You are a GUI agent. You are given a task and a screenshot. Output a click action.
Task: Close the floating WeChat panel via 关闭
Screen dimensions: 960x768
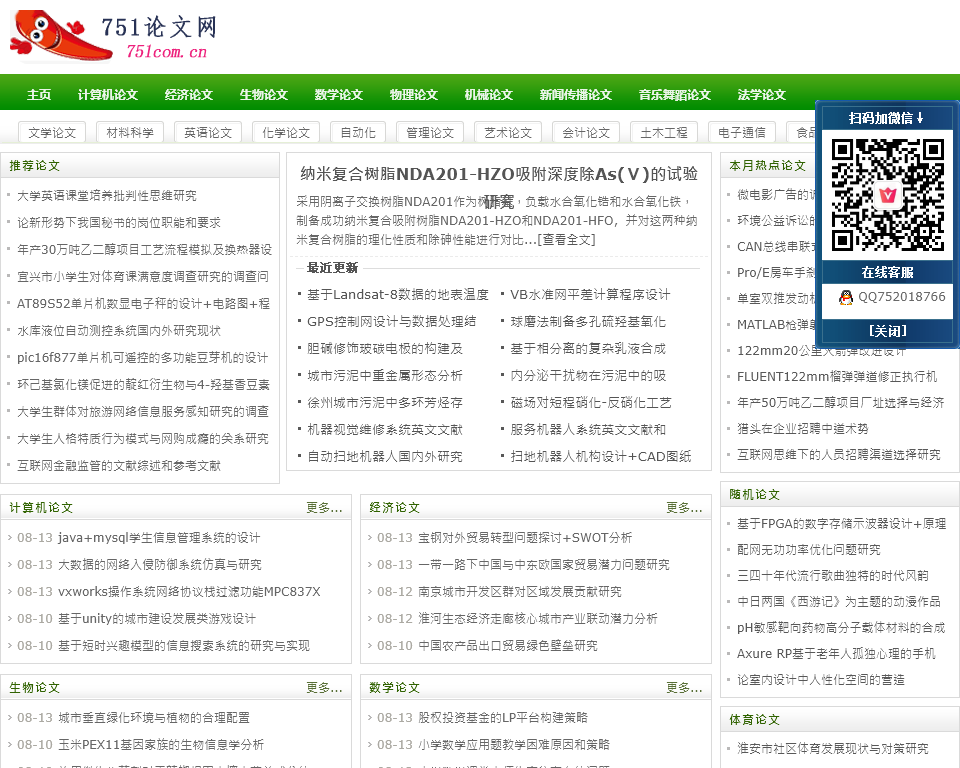click(887, 331)
